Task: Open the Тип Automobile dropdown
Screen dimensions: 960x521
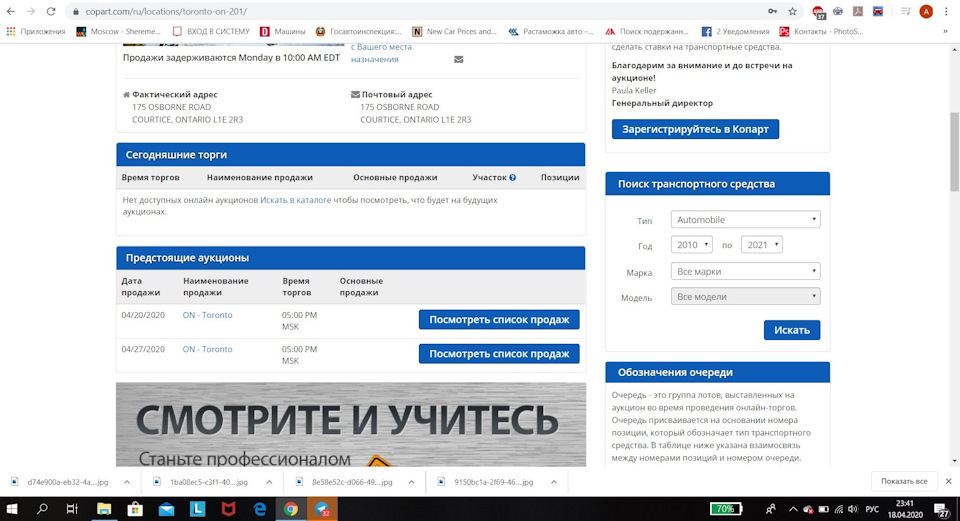Action: (745, 219)
